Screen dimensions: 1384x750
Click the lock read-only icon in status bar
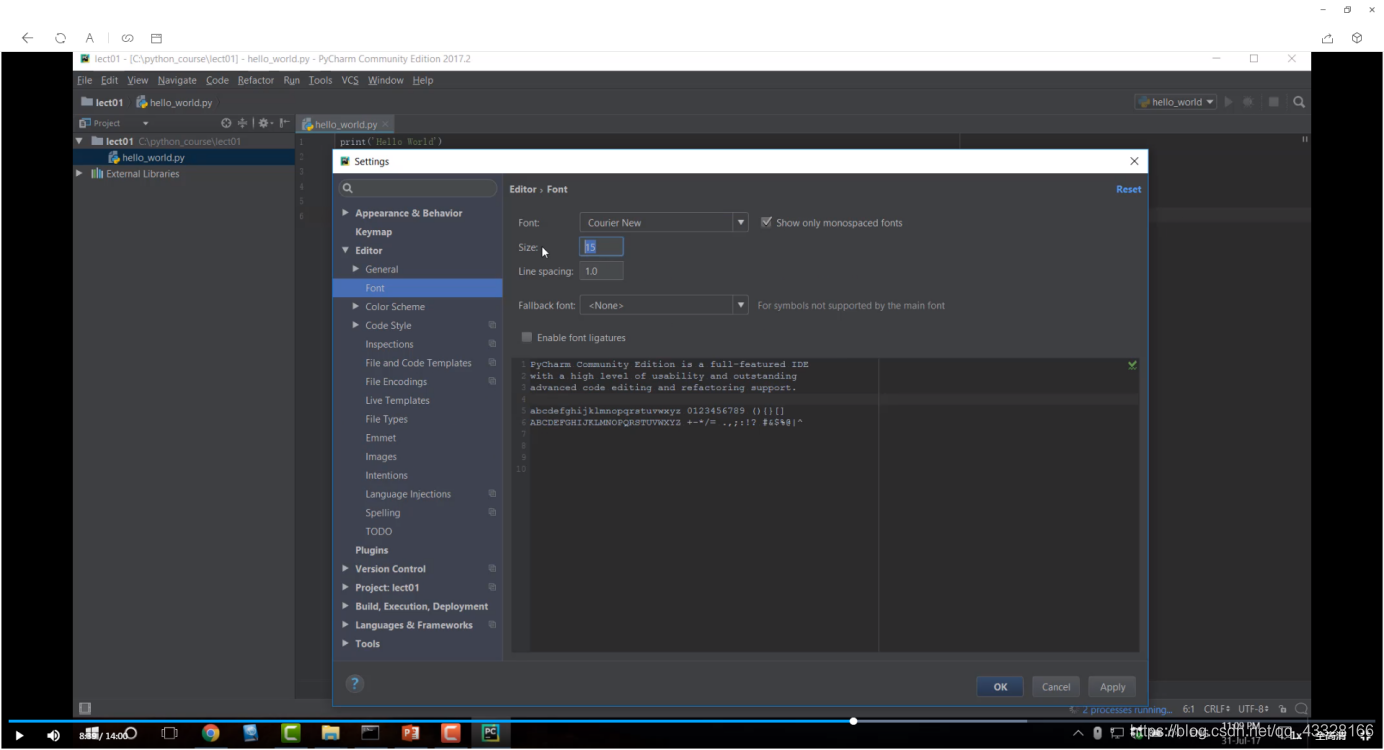tap(1282, 709)
